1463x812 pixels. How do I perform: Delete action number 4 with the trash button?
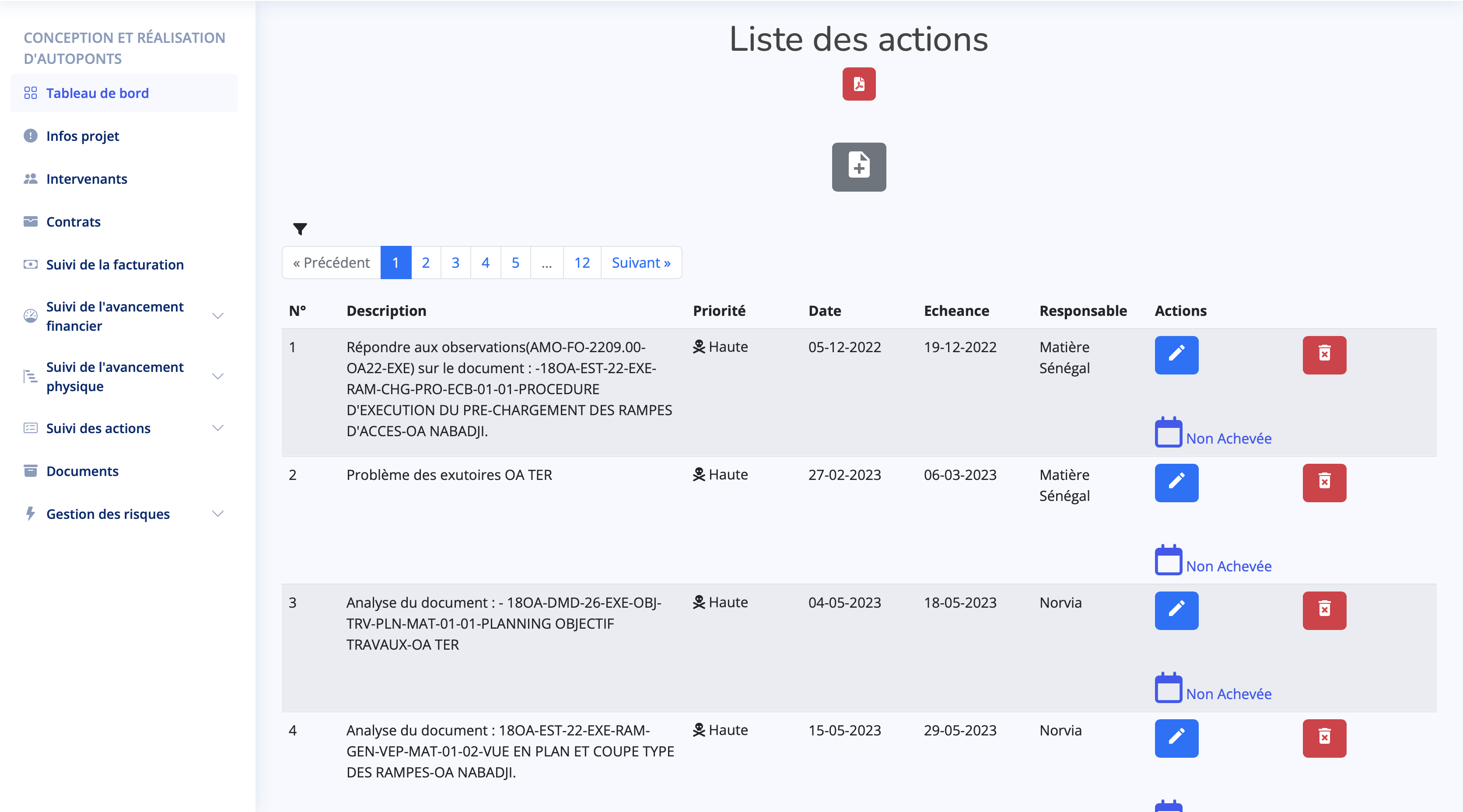[x=1324, y=738]
